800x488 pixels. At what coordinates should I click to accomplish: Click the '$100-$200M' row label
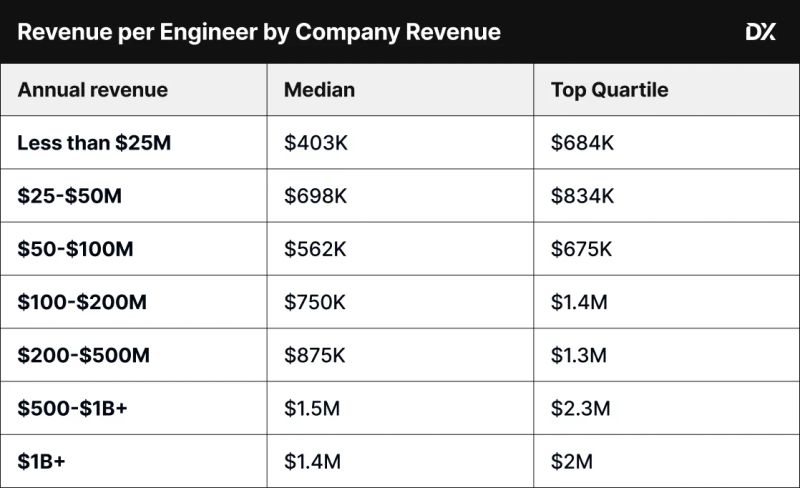point(82,302)
